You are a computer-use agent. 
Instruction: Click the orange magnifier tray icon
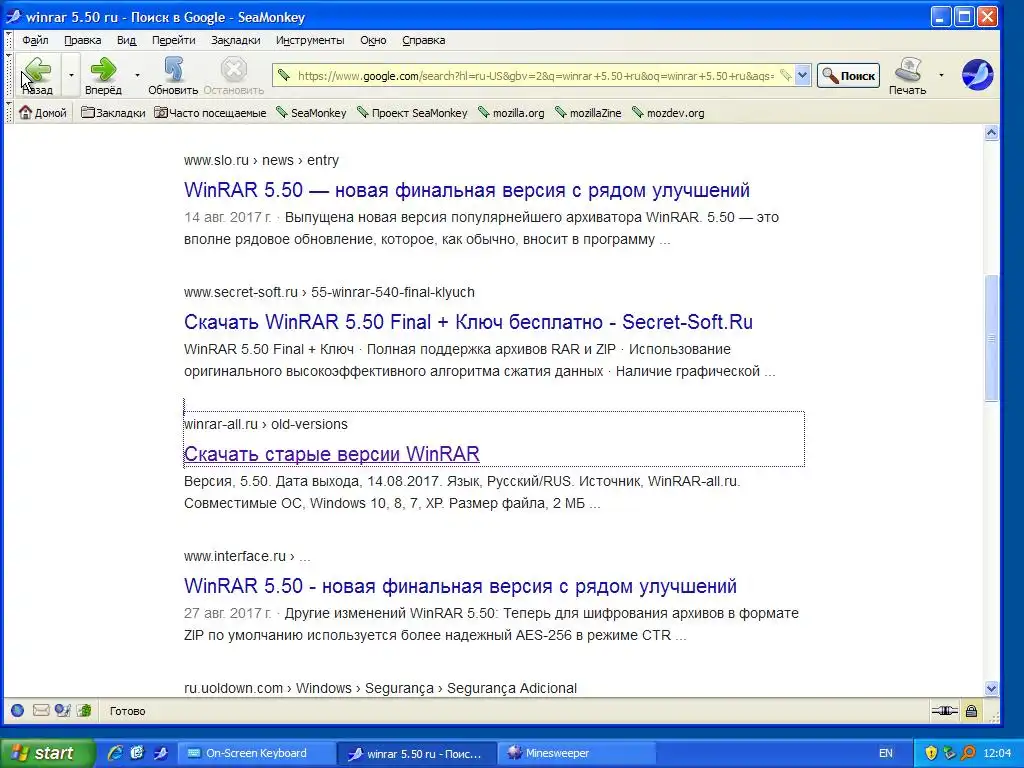point(968,753)
